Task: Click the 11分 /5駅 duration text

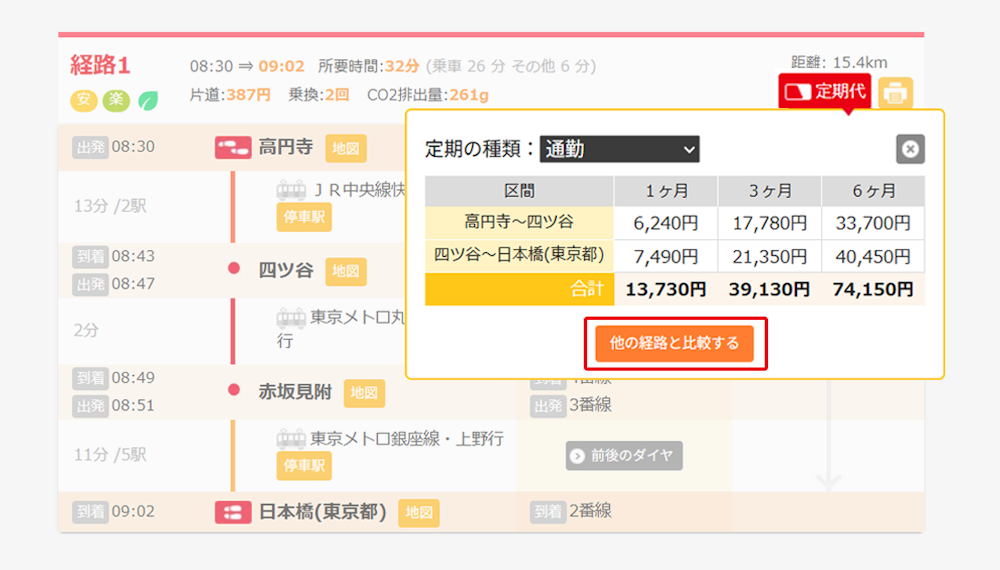Action: tap(110, 455)
